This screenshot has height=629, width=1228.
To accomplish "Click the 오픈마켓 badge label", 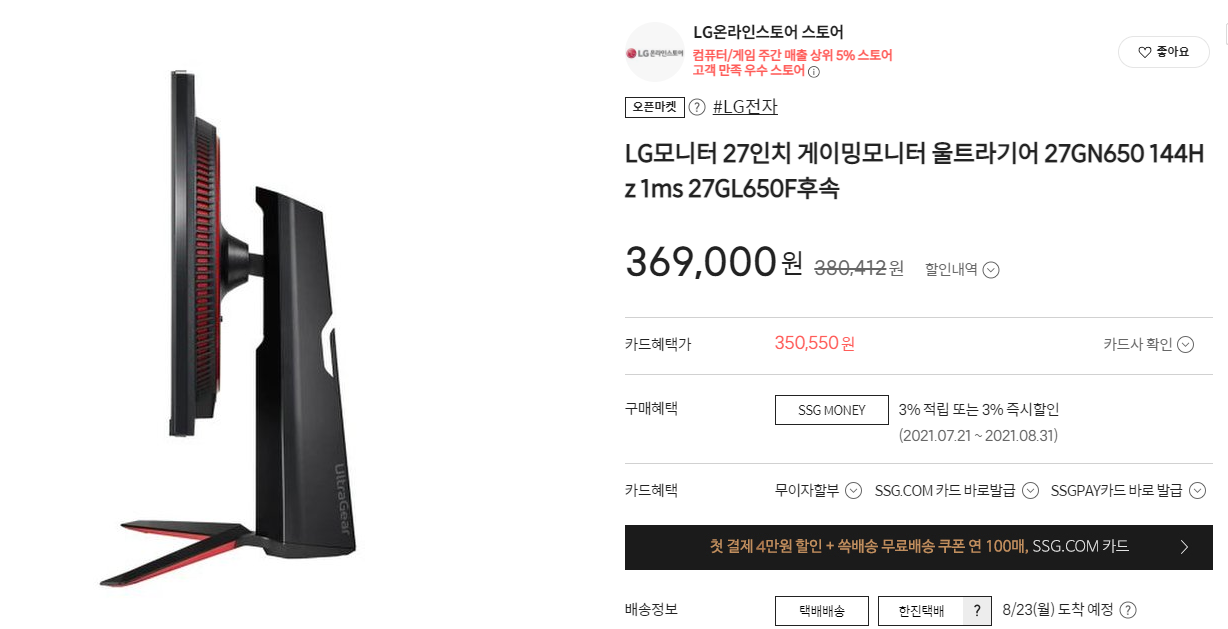I will click(655, 107).
